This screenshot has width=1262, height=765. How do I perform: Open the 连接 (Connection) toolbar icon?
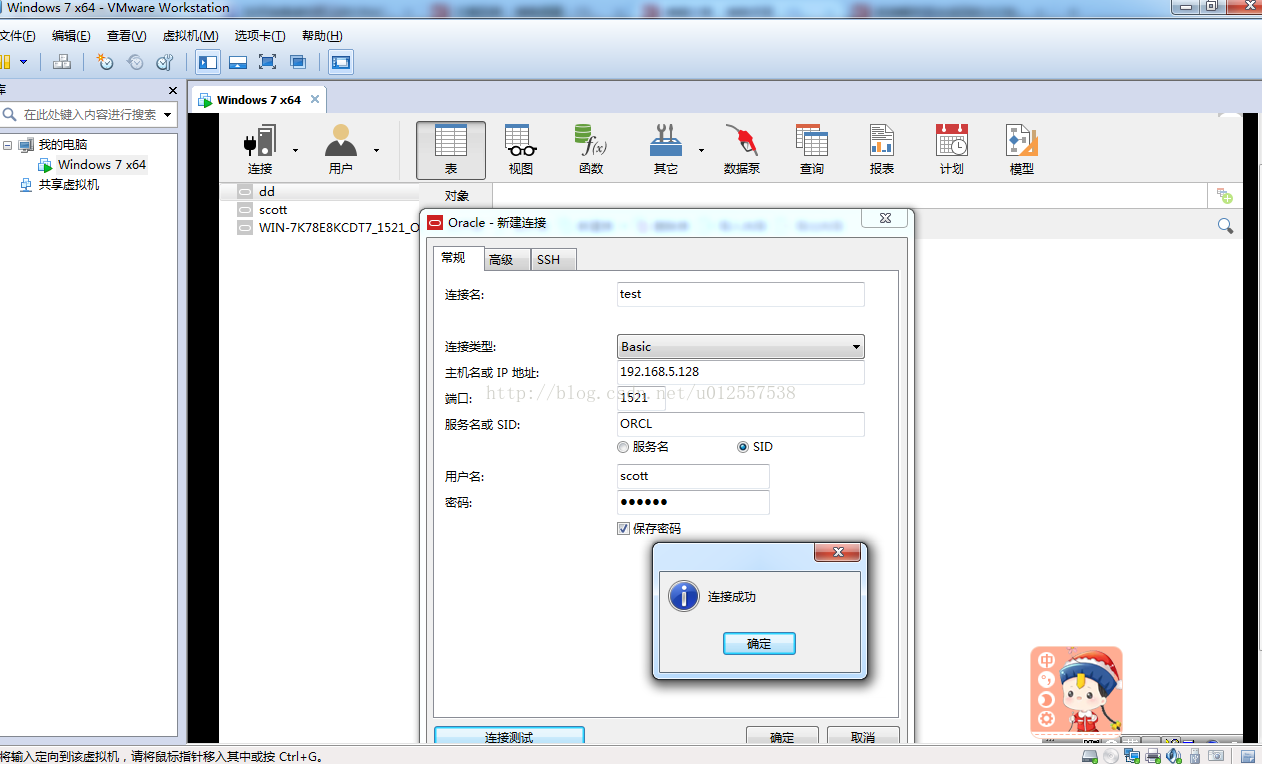[260, 150]
